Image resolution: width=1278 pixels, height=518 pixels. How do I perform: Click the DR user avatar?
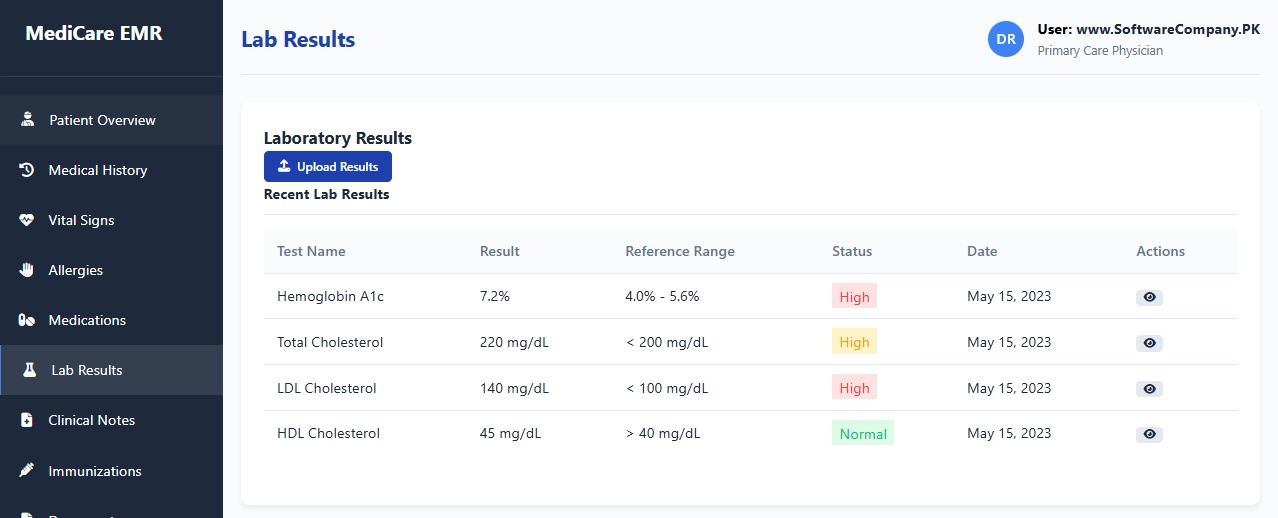point(1006,39)
